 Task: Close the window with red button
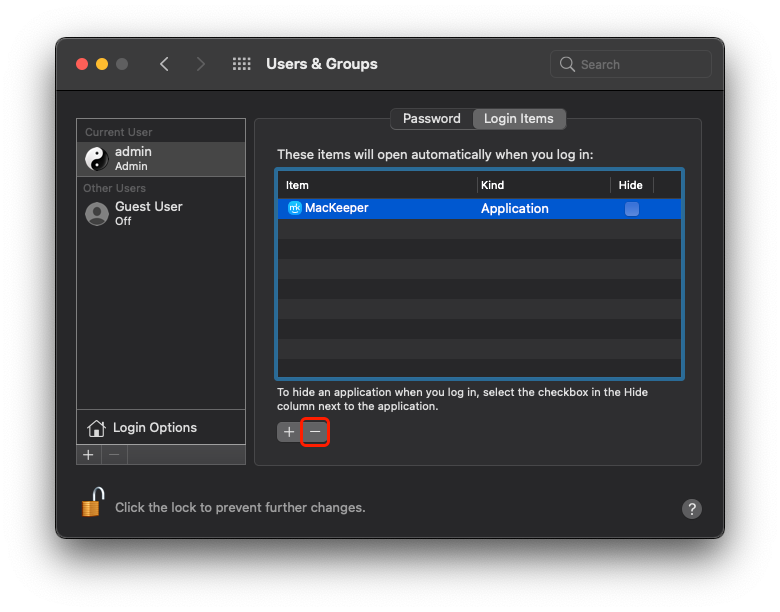(82, 64)
